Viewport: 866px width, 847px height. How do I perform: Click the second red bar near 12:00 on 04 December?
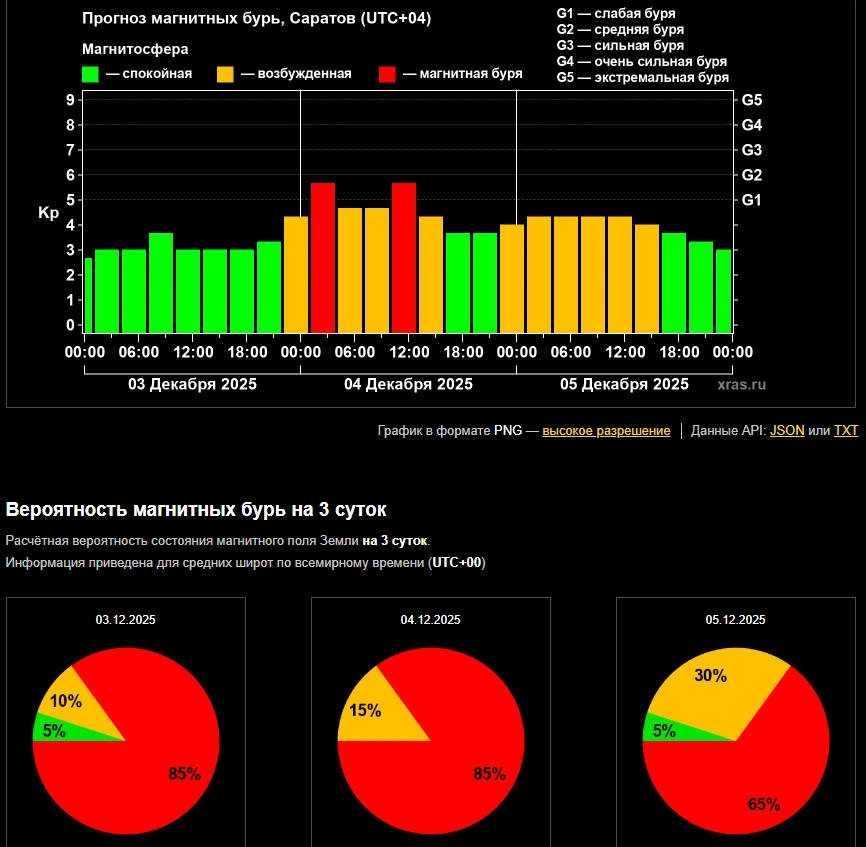coord(403,258)
